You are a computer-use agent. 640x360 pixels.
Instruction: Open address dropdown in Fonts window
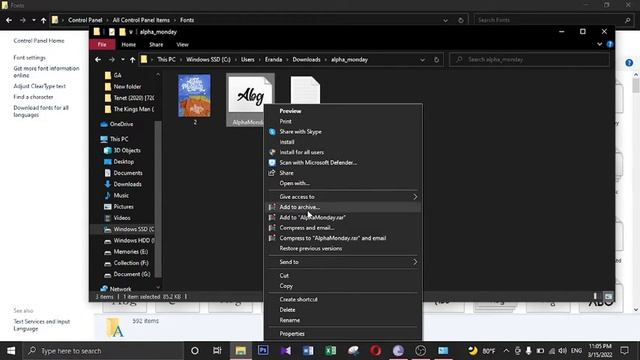pyautogui.click(x=445, y=20)
